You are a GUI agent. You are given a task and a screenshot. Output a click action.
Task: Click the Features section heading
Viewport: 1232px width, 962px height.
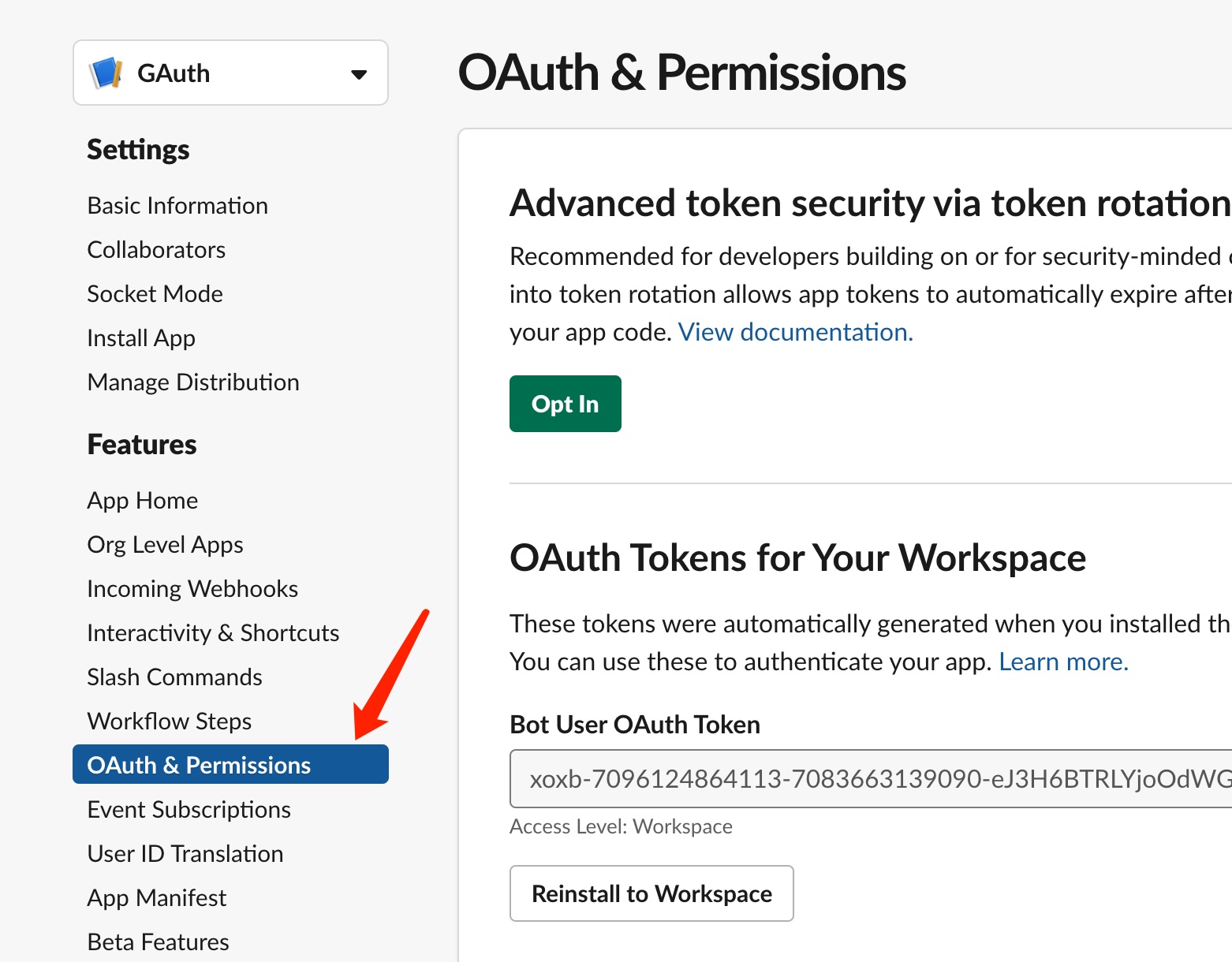tap(142, 445)
